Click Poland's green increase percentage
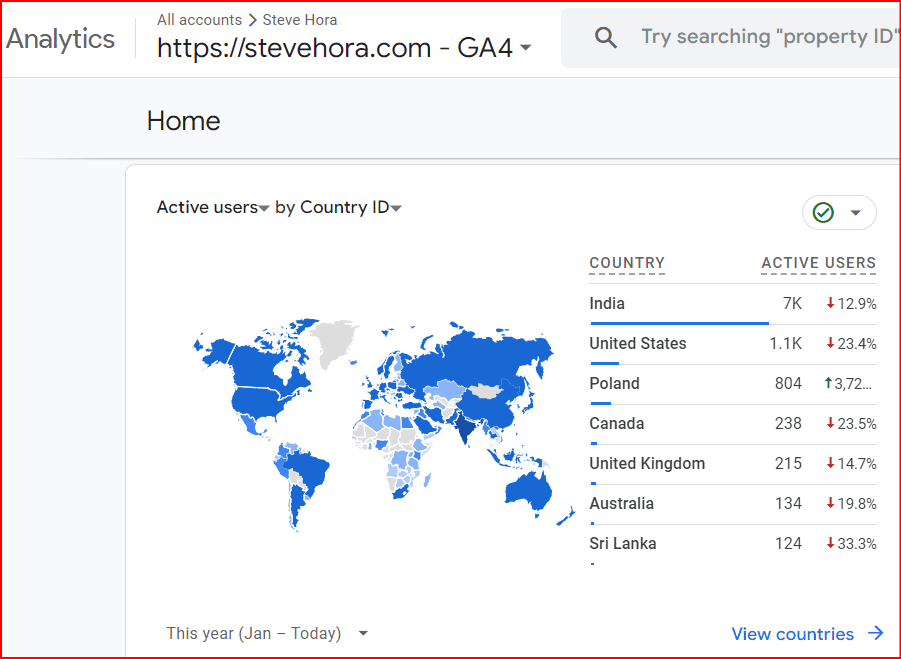 pyautogui.click(x=848, y=383)
